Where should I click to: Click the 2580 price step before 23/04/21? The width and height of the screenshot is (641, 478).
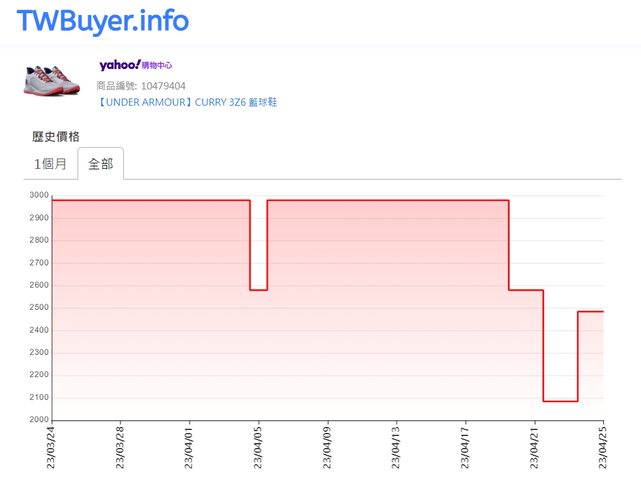pyautogui.click(x=526, y=290)
